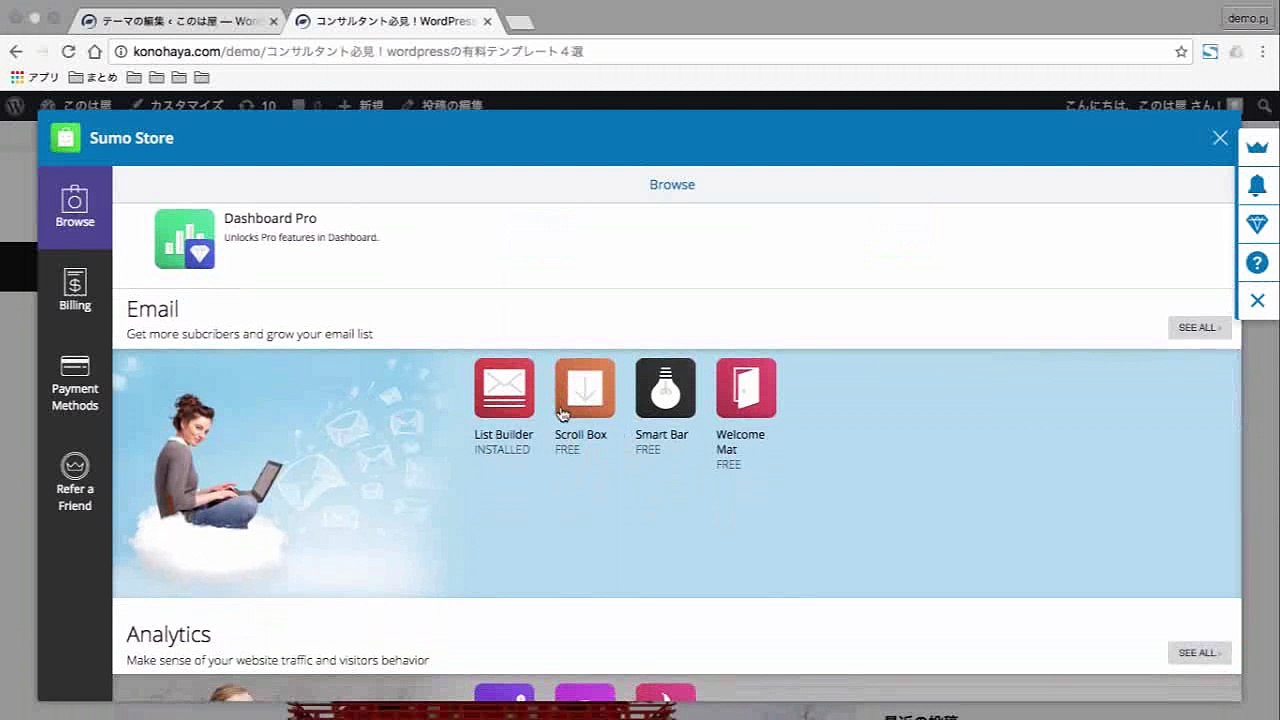Click the WordPress logo in admin bar

pos(15,105)
